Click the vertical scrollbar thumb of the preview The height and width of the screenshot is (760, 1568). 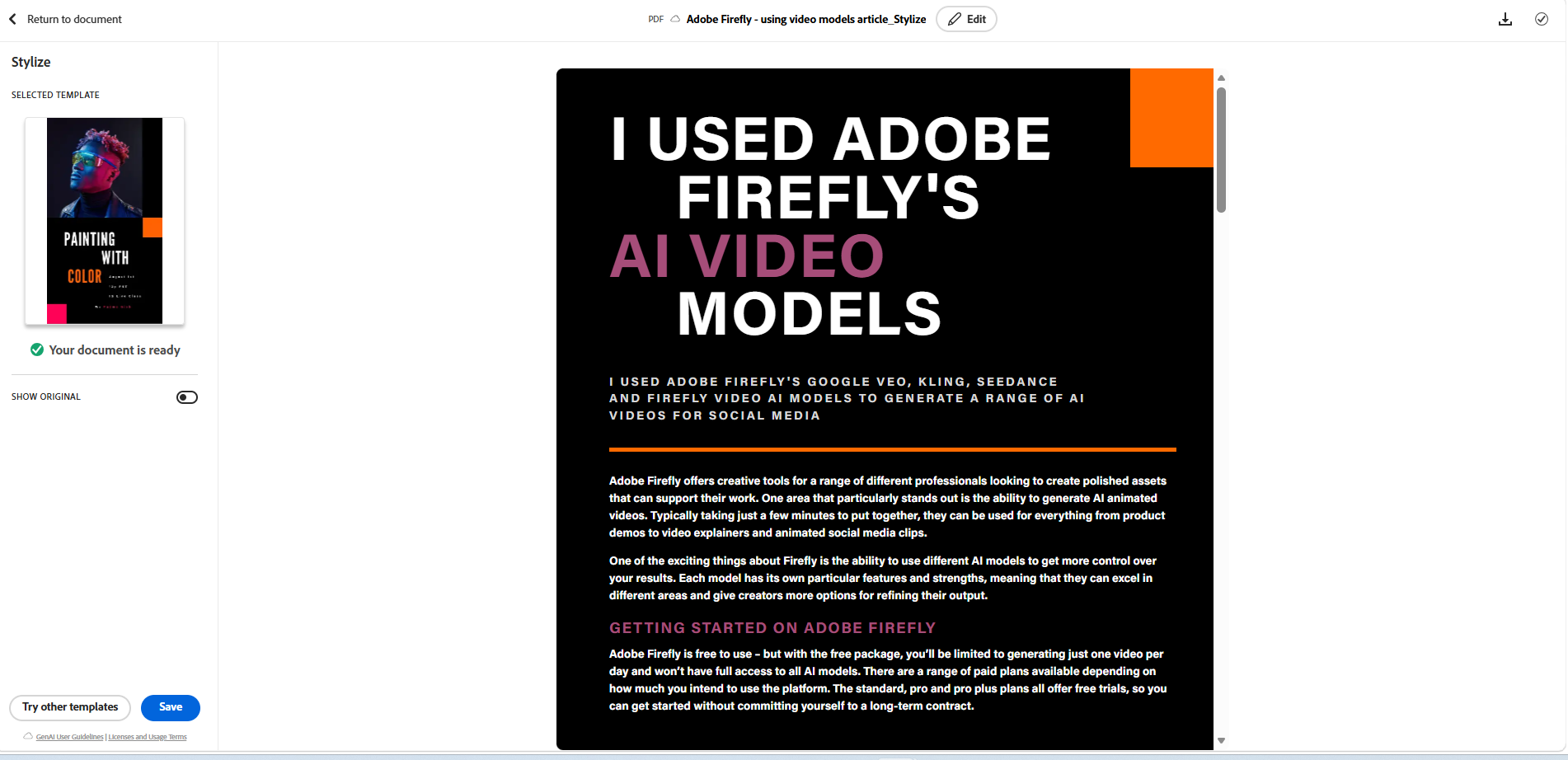(x=1222, y=149)
